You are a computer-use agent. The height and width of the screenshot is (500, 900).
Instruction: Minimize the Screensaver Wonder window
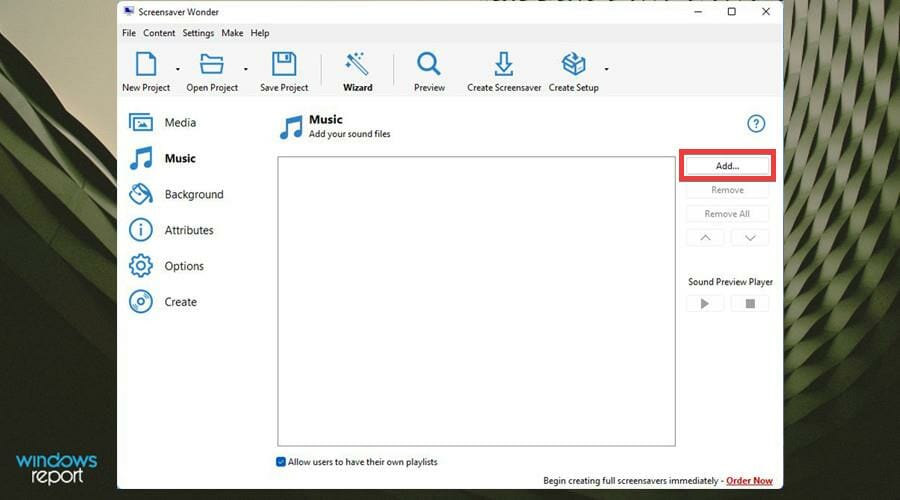pyautogui.click(x=698, y=11)
